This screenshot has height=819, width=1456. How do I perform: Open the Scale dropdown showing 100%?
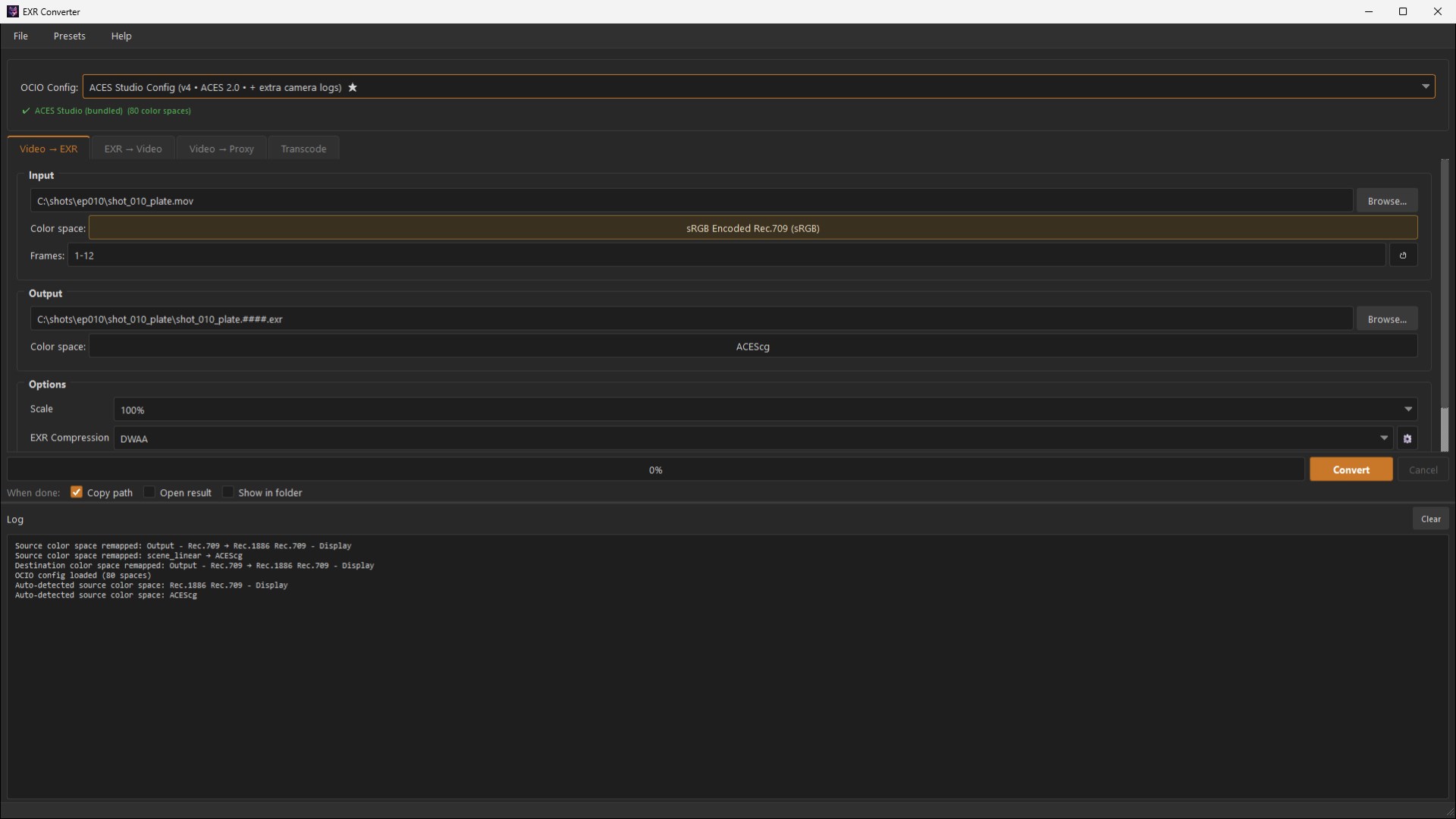click(765, 409)
